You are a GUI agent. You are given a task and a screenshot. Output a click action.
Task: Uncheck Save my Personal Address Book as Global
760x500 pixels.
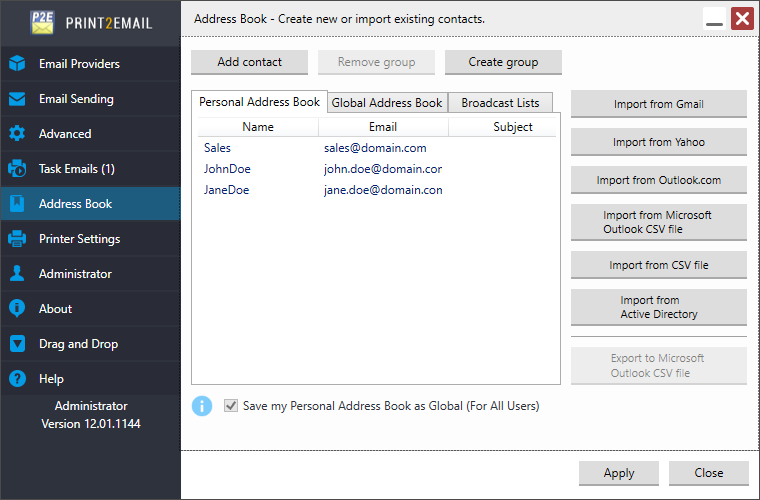pos(231,406)
